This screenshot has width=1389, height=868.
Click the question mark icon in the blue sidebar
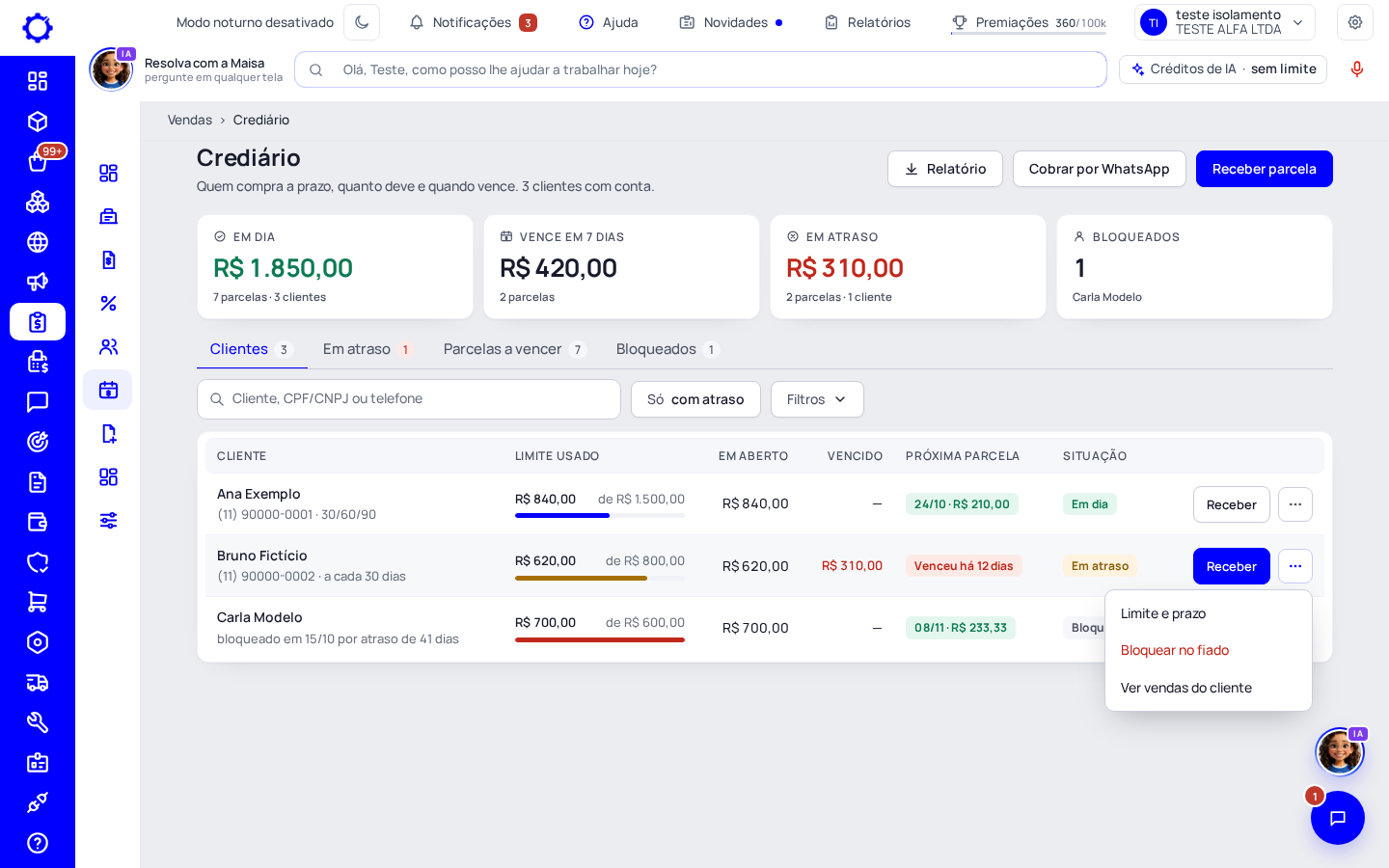[38, 843]
